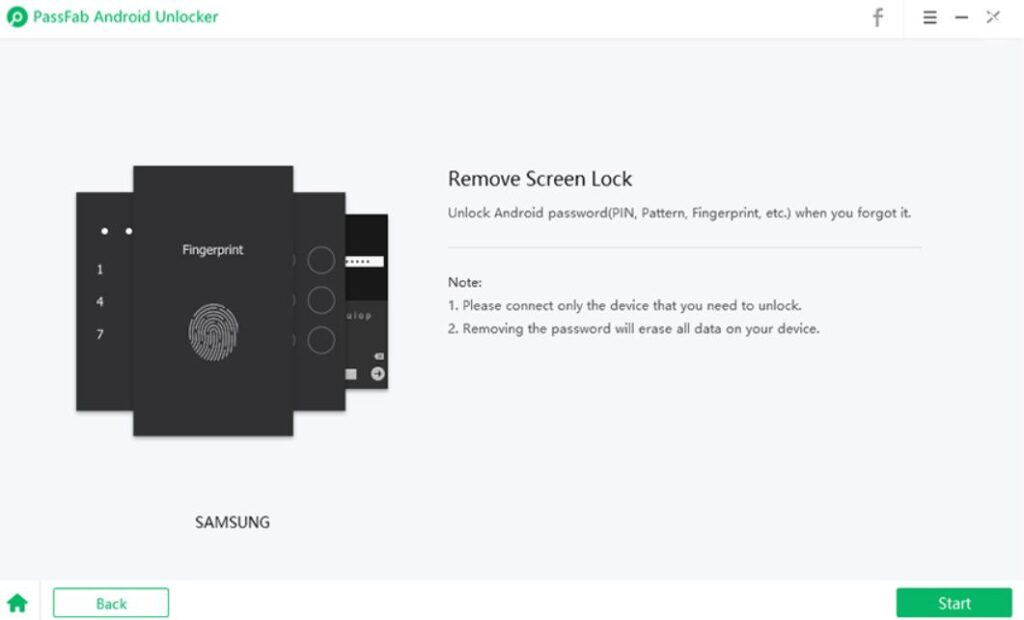Select the top pattern circle
The height and width of the screenshot is (620, 1024).
point(321,260)
